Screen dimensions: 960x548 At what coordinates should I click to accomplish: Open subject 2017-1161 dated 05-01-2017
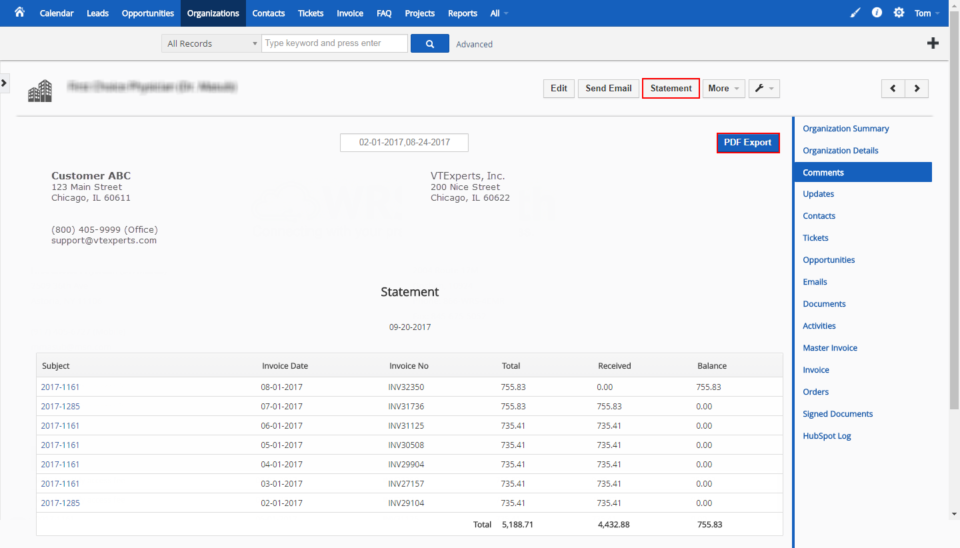[60, 445]
